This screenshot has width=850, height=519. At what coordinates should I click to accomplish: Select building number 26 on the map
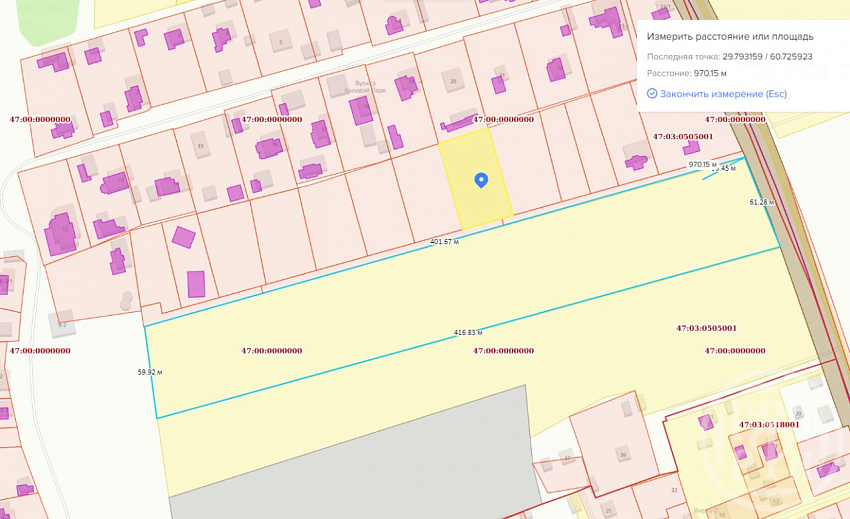(623, 453)
